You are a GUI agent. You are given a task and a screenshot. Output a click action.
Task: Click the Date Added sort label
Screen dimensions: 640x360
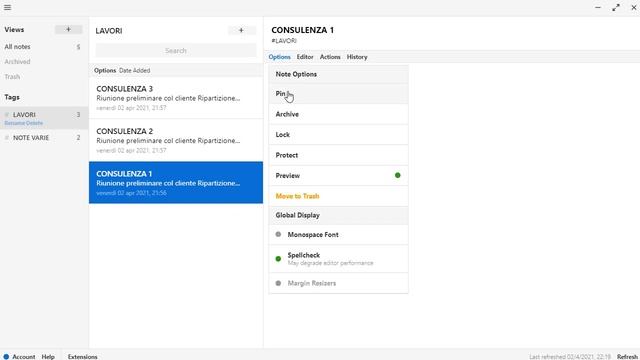pyautogui.click(x=135, y=70)
